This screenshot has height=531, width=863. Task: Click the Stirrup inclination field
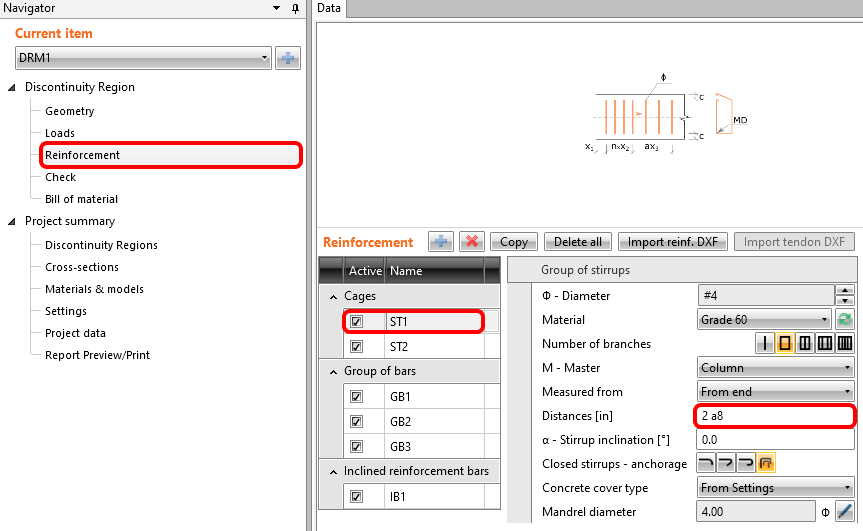coord(775,440)
